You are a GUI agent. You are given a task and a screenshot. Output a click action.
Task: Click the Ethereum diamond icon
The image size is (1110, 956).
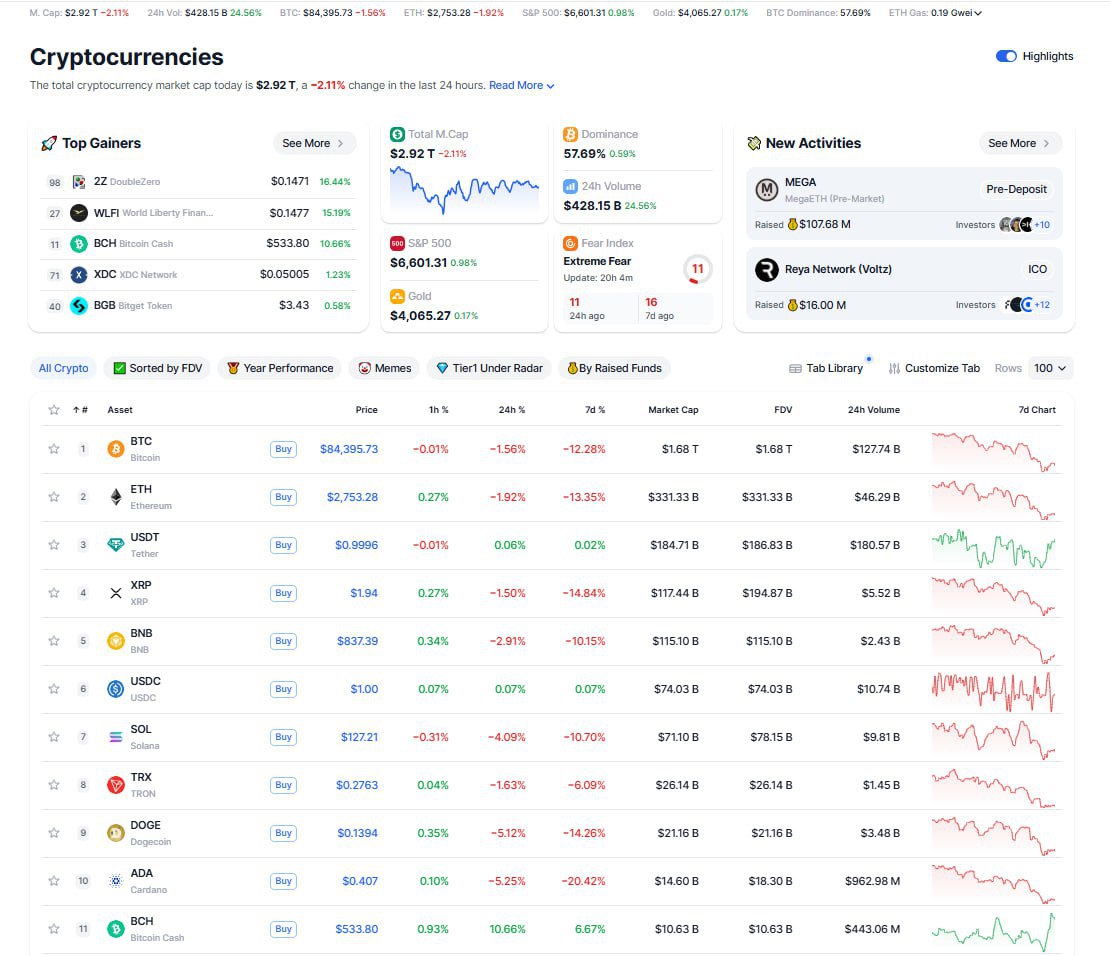click(115, 497)
